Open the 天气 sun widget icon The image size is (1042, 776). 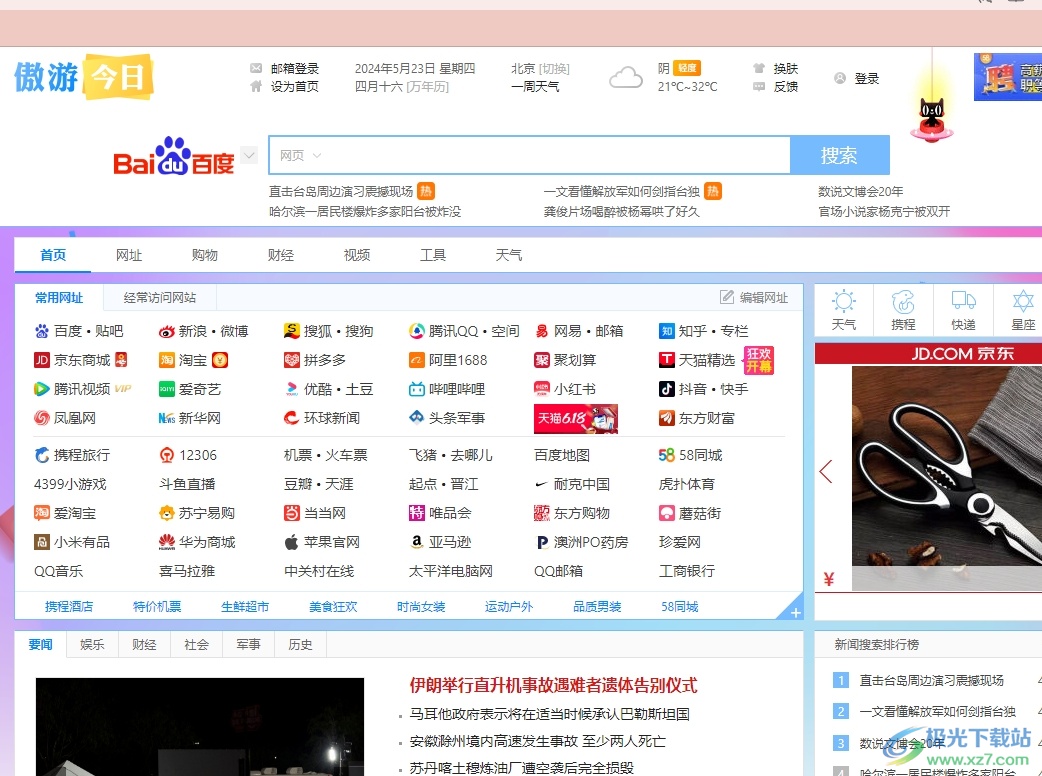click(x=844, y=301)
